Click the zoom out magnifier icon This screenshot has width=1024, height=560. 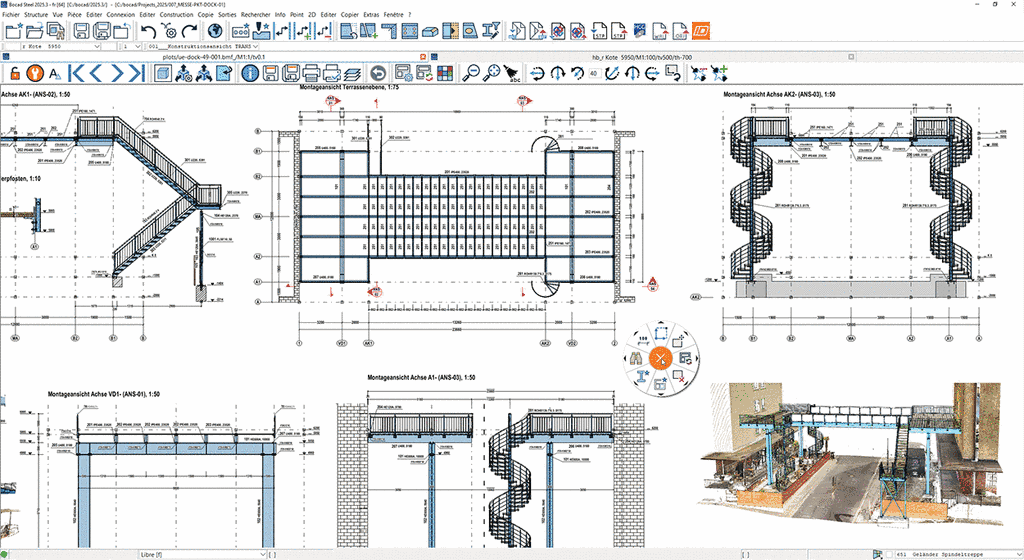(471, 73)
